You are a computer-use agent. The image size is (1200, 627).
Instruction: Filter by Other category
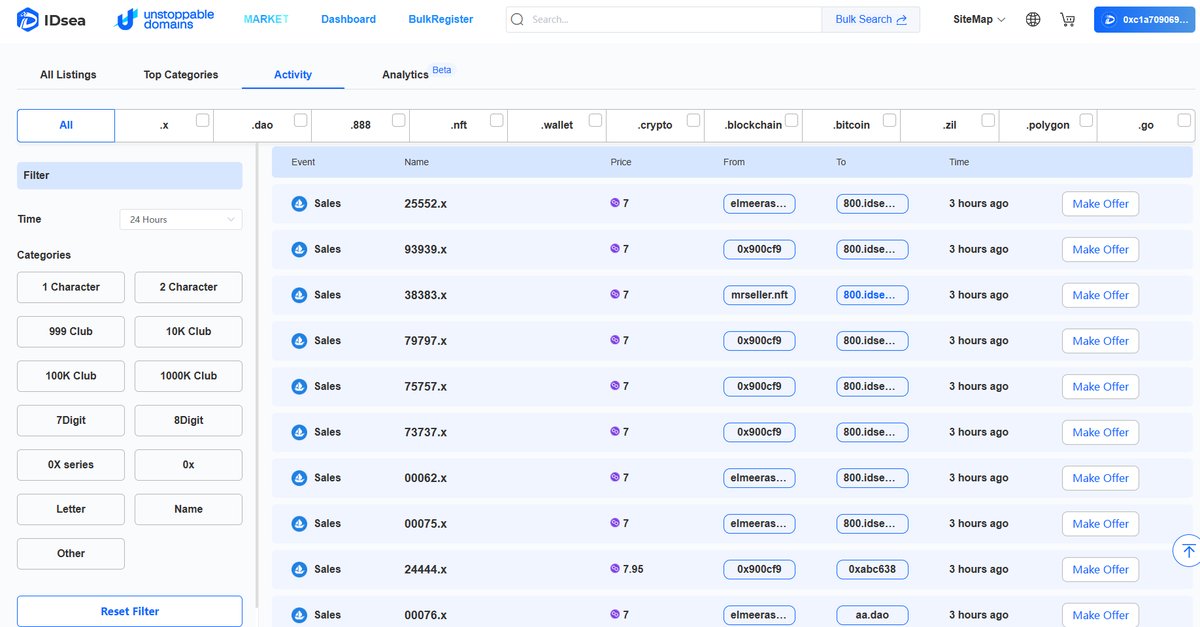point(71,553)
